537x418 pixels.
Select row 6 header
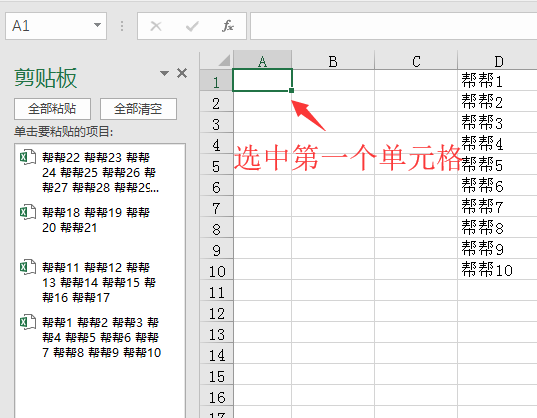coord(216,186)
